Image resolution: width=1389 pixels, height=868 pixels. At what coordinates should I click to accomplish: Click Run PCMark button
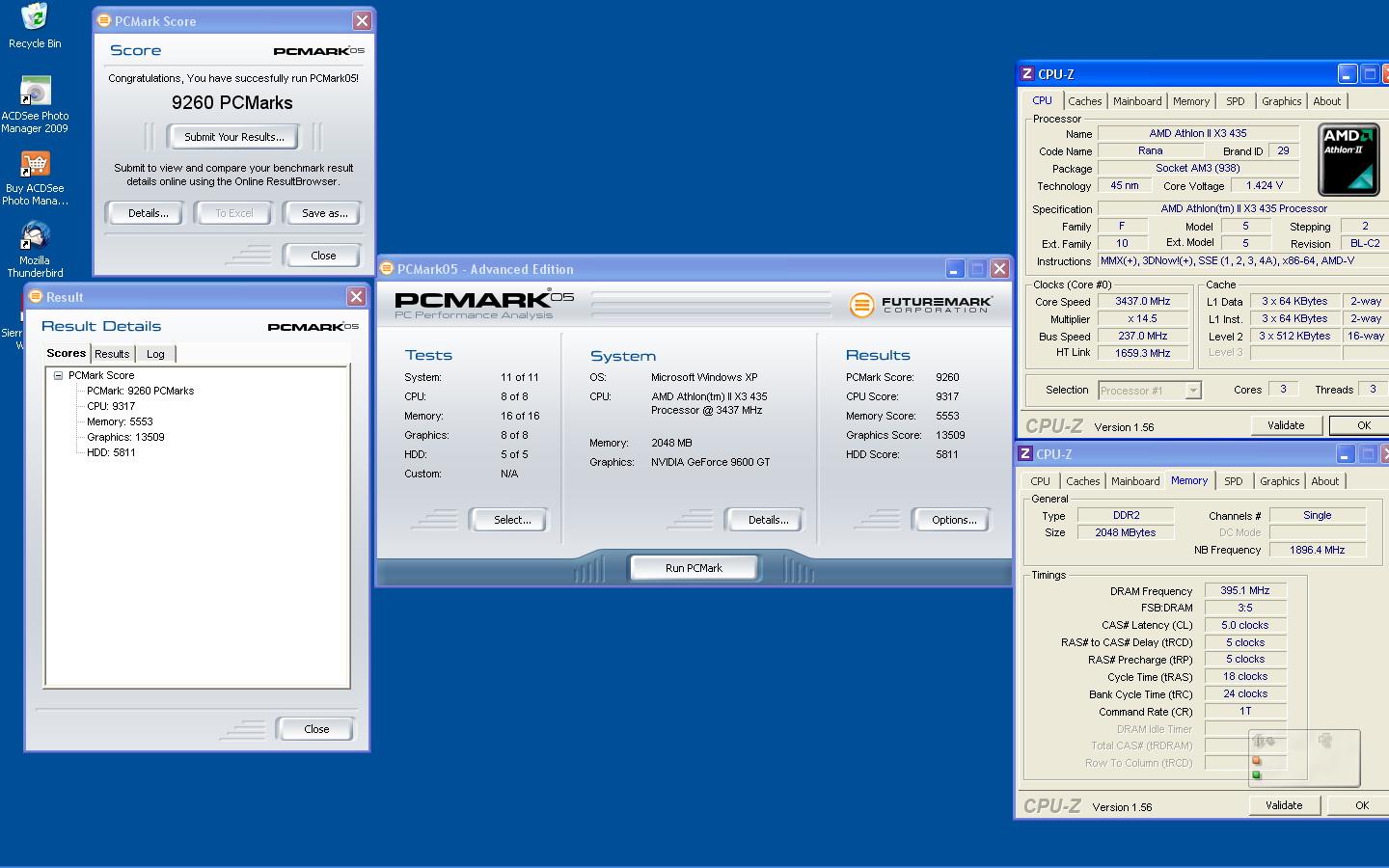point(694,568)
